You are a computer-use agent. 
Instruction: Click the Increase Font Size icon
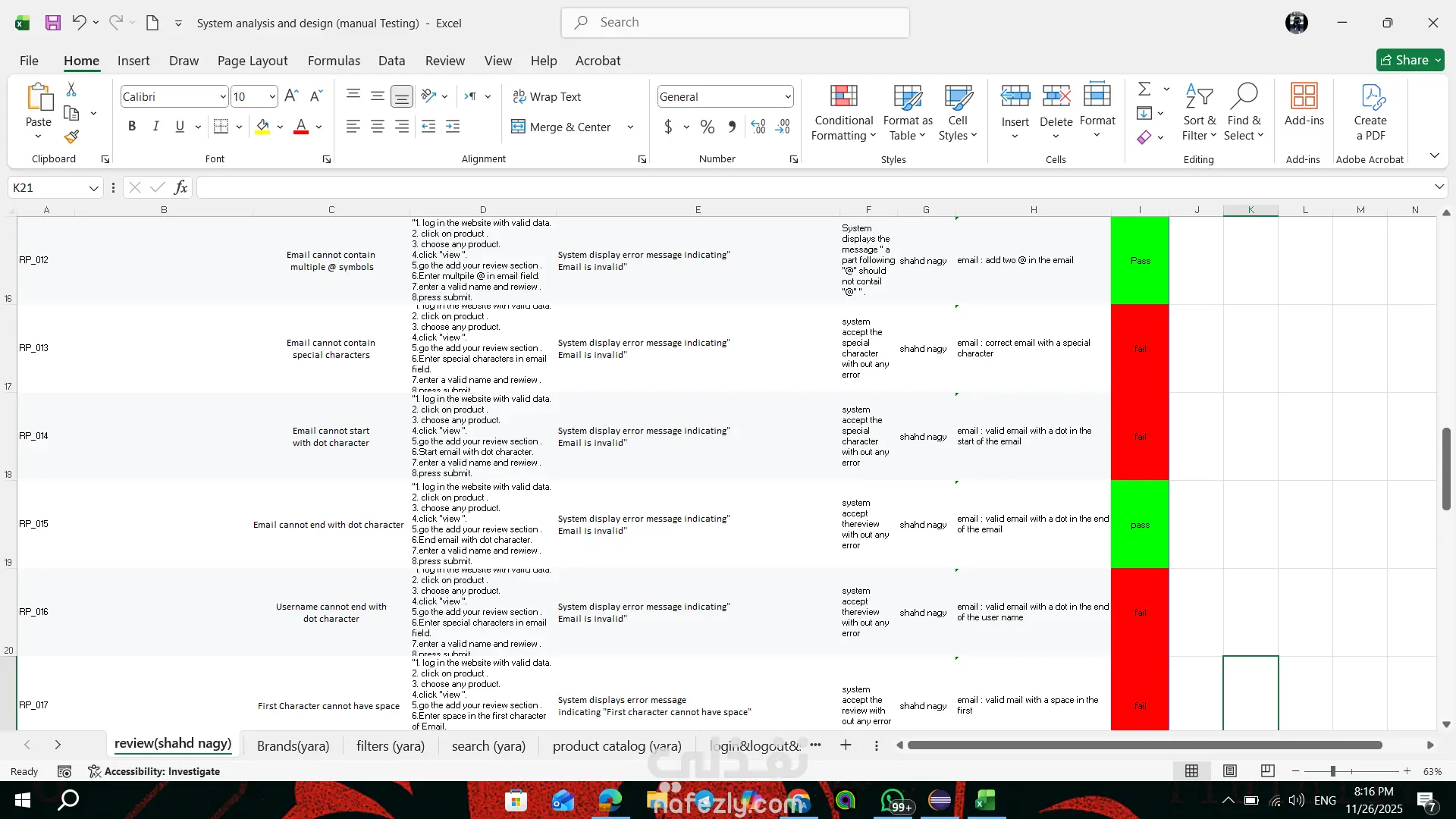click(x=291, y=96)
